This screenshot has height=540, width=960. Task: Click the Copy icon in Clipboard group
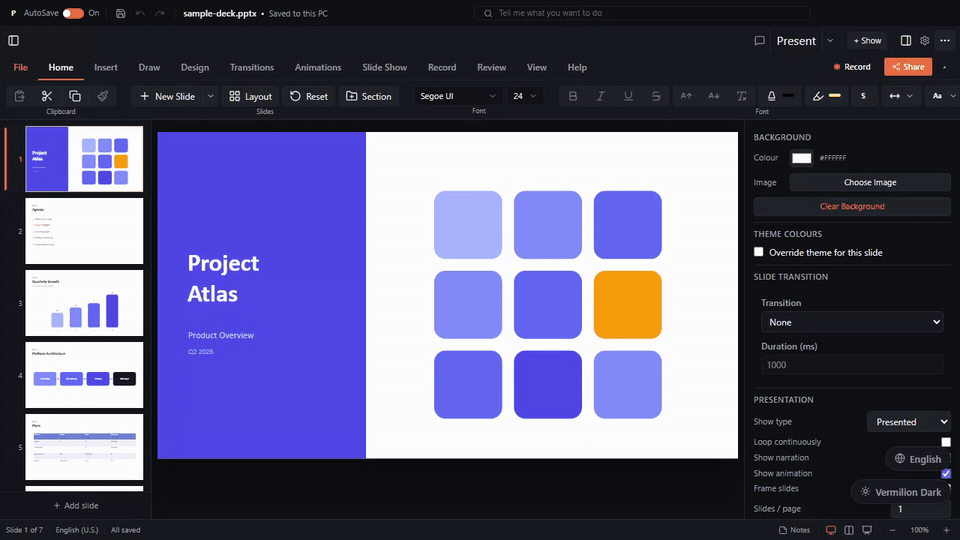75,96
